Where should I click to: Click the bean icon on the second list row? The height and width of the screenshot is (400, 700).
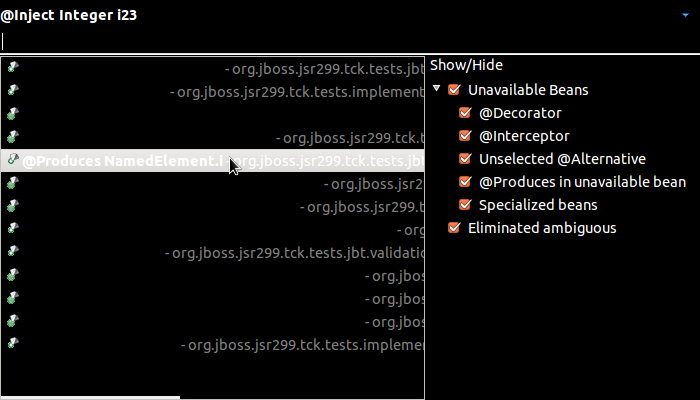(12, 90)
